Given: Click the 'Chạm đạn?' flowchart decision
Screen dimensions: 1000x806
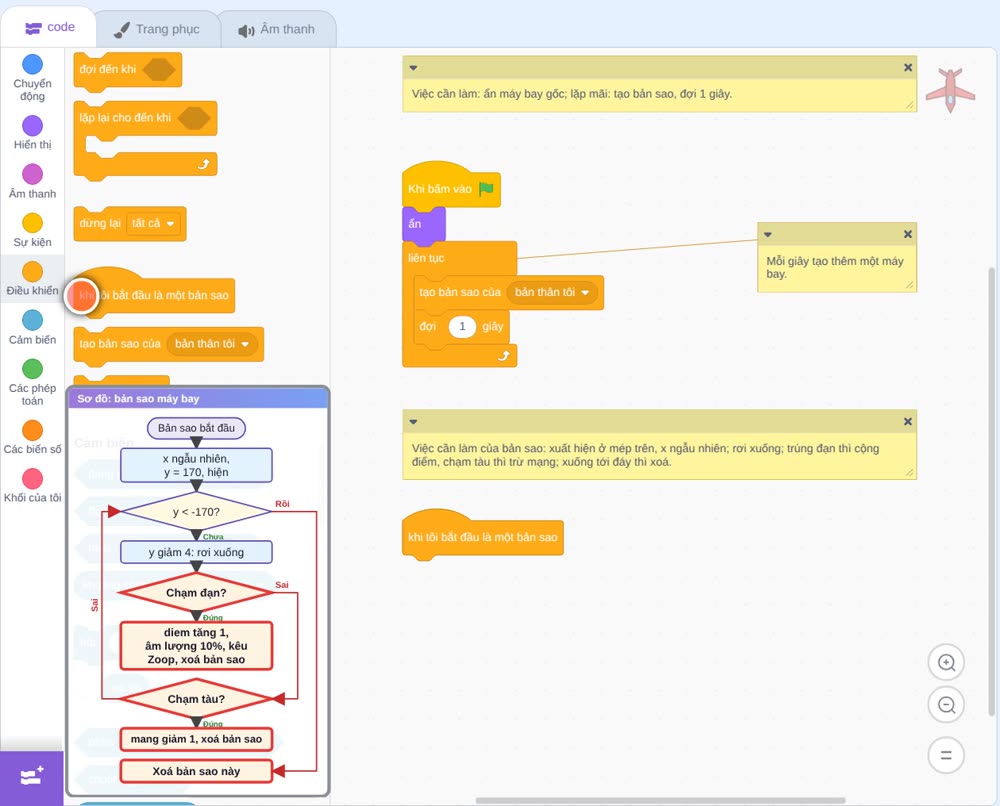Looking at the screenshot, I should coord(196,592).
